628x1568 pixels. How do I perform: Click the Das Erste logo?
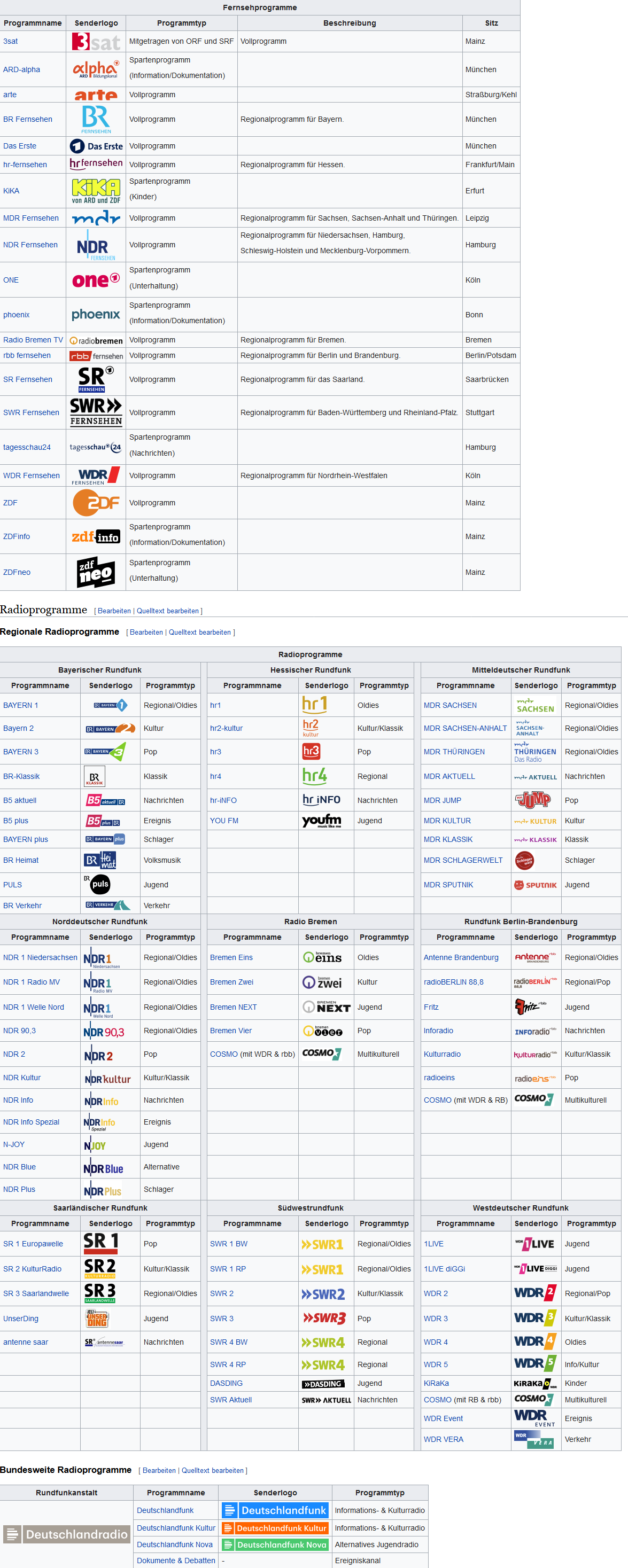coord(96,146)
